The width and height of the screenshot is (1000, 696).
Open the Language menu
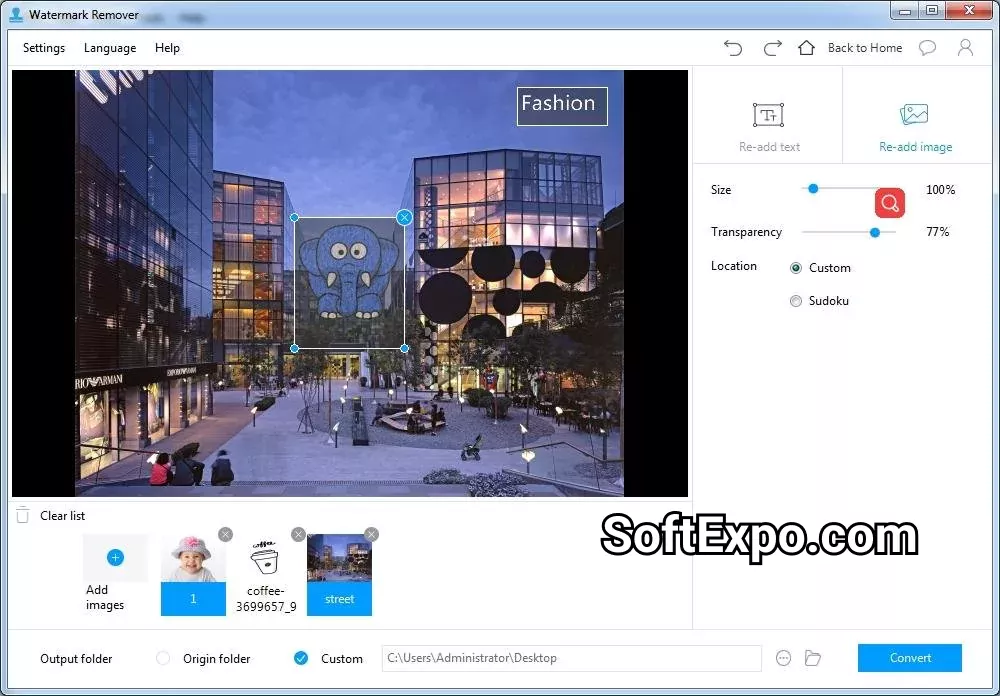coord(110,47)
